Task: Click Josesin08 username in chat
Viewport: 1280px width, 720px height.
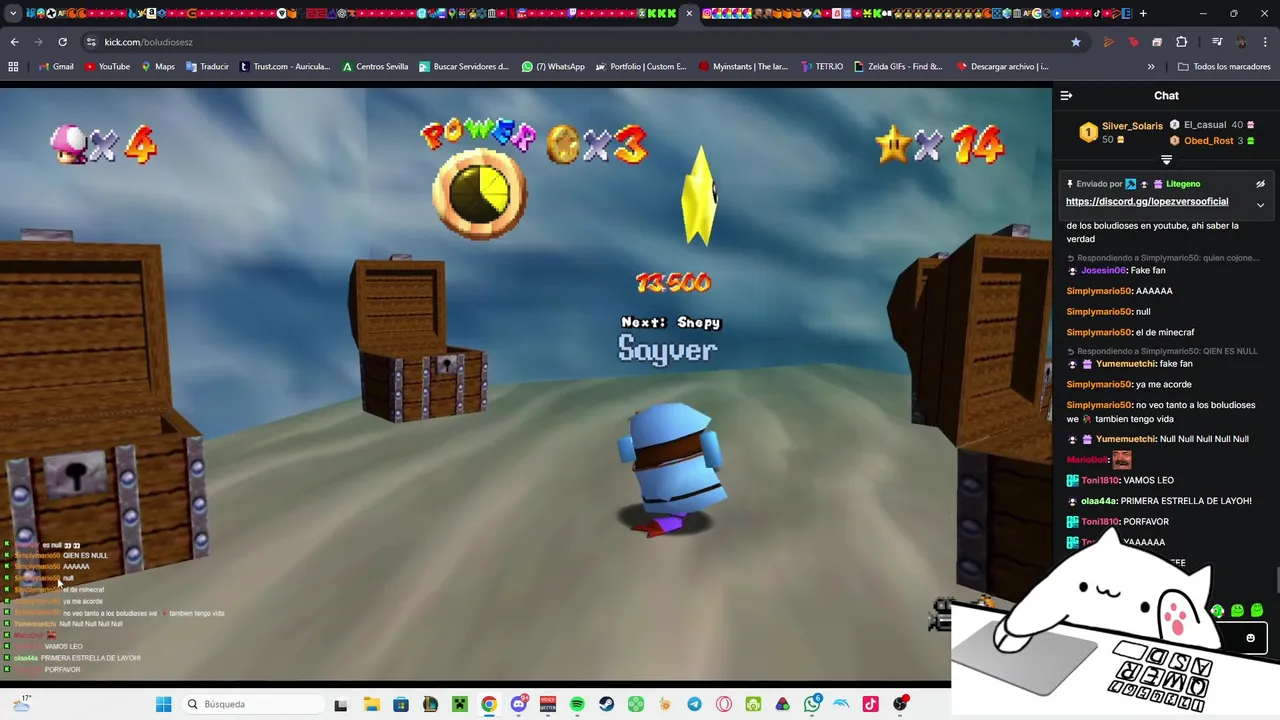Action: coord(1103,271)
